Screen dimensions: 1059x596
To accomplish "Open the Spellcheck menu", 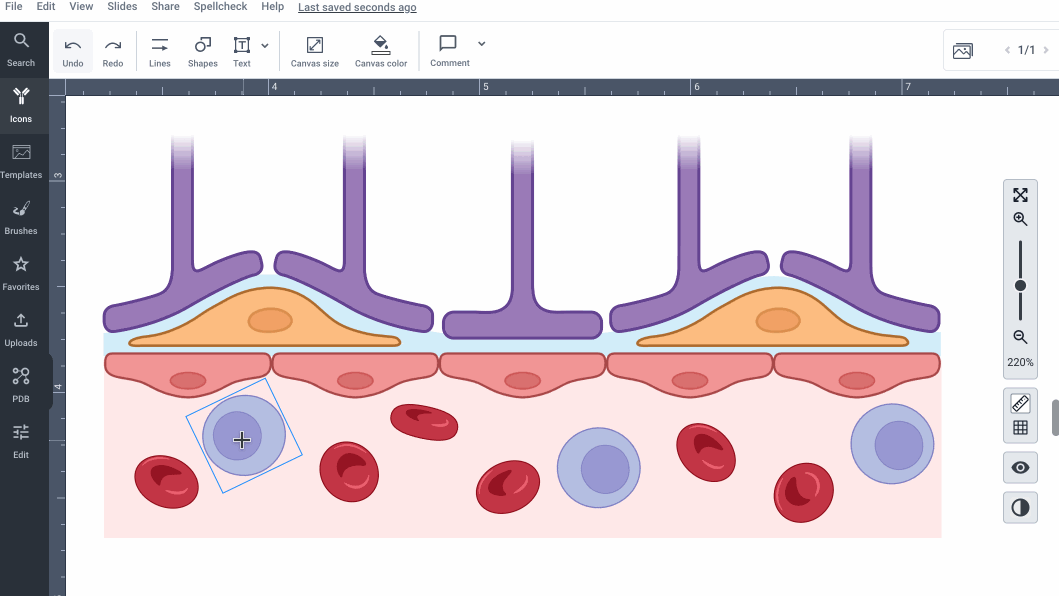I will coord(220,7).
